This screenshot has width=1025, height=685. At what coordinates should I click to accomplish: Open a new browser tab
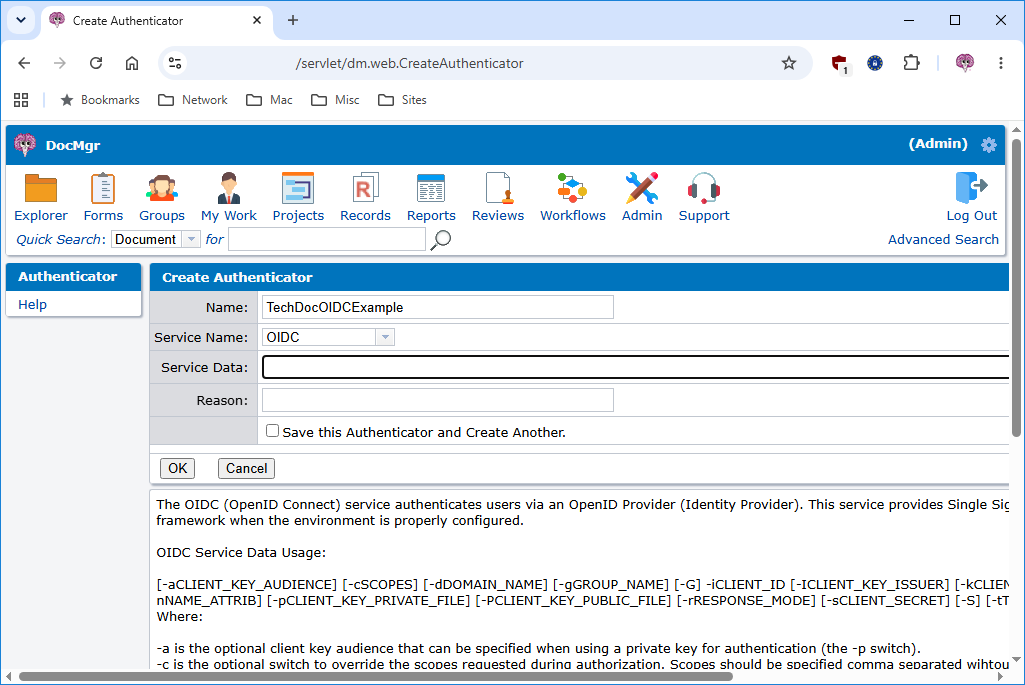[293, 20]
